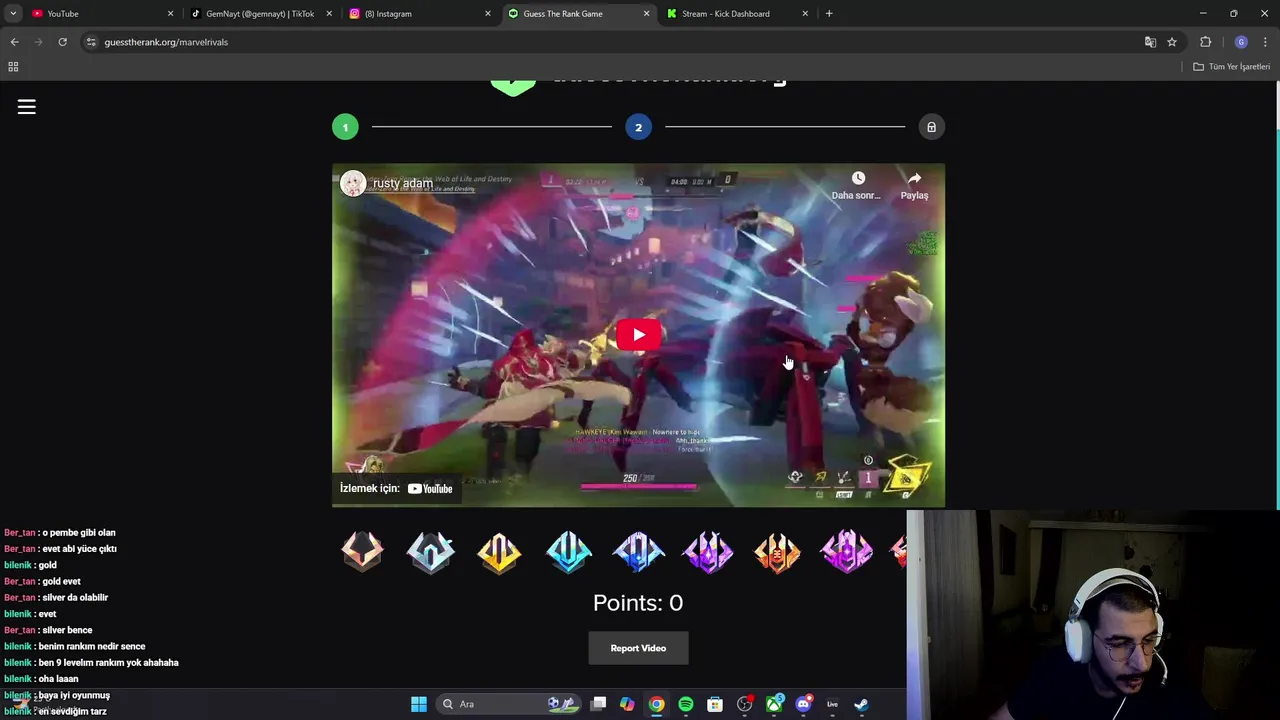The image size is (1280, 720).
Task: Click chat message 'silver da olabilir'
Action: coord(75,598)
